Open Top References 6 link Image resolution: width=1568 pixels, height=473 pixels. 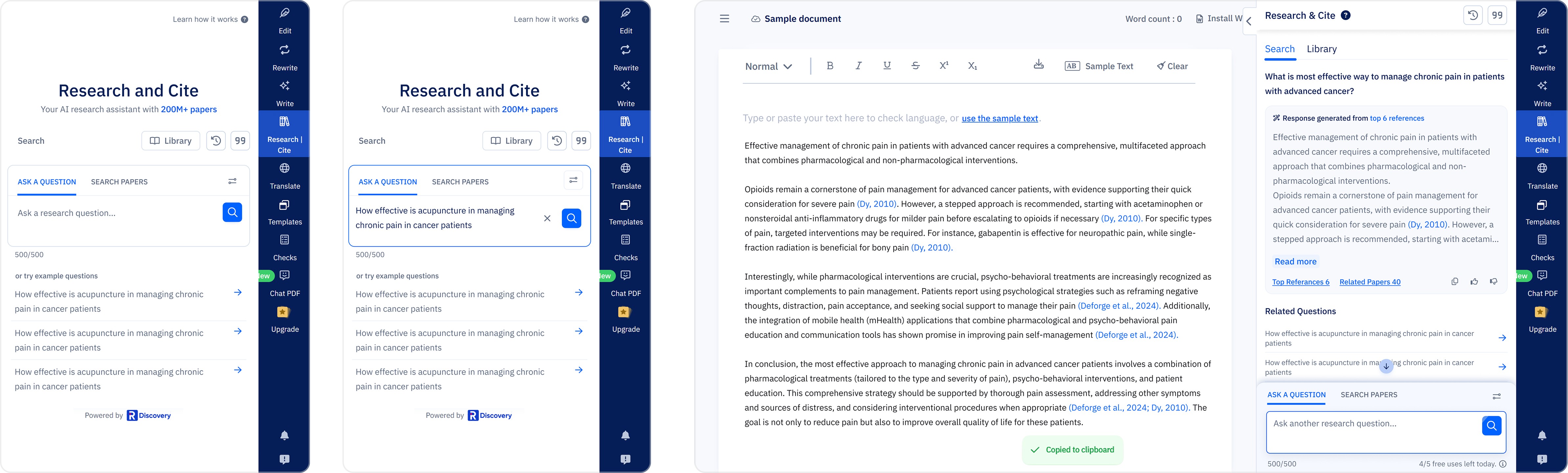(1300, 282)
